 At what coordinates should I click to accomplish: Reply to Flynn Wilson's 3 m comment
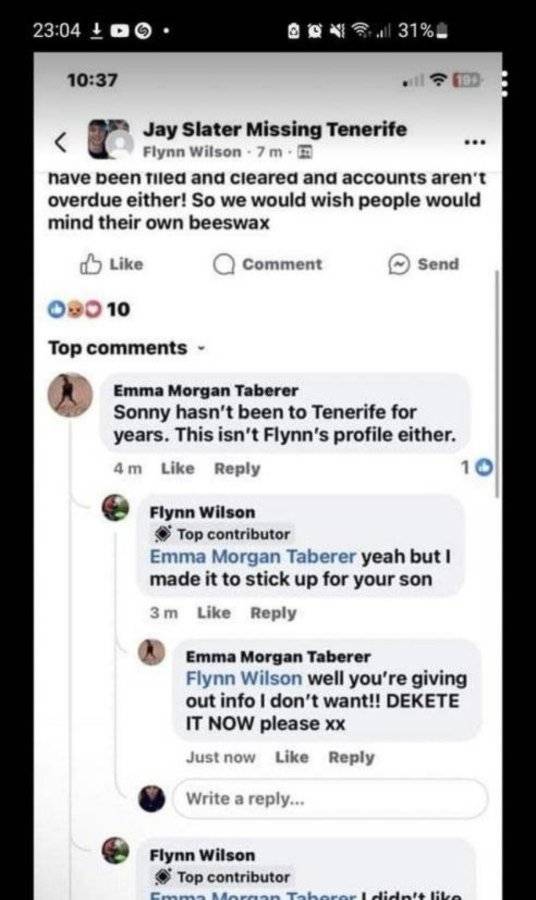pos(273,613)
